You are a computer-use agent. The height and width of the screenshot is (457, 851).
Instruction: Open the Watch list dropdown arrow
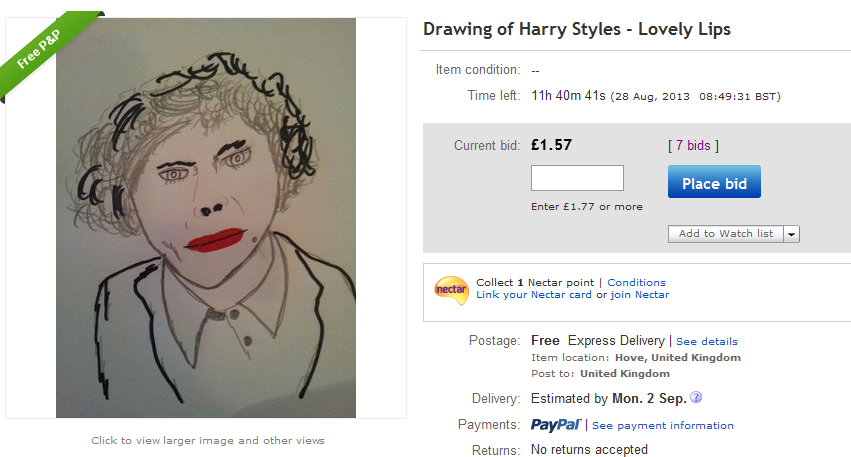point(791,234)
